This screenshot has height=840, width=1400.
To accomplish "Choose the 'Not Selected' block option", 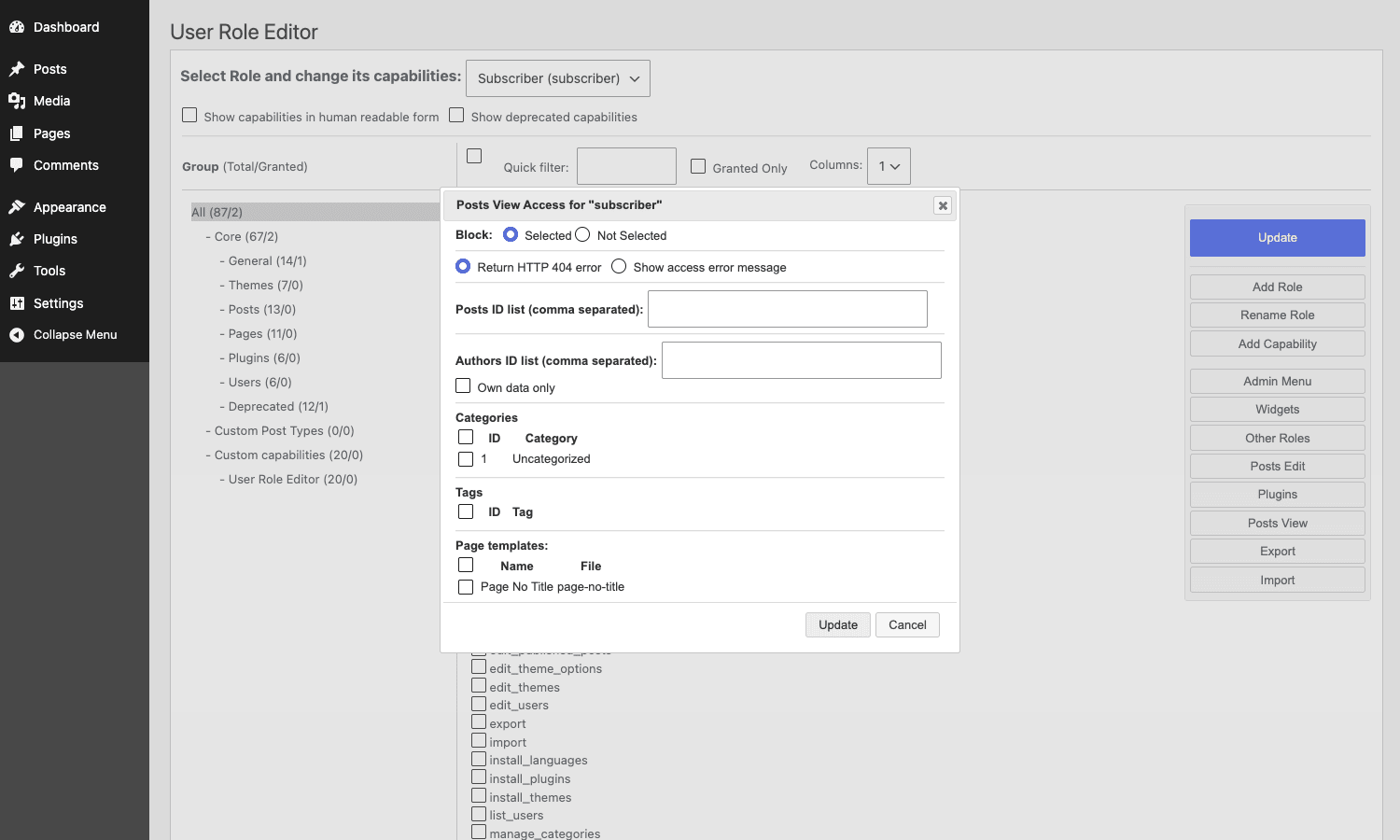I will point(582,234).
